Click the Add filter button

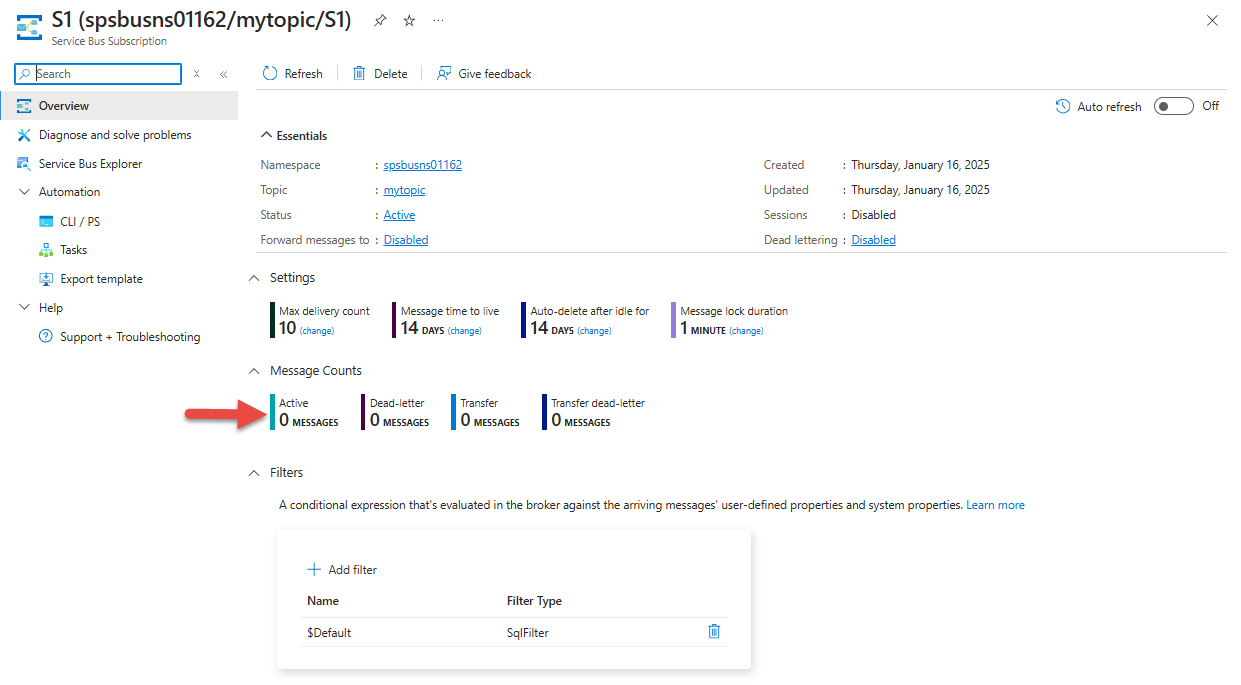point(342,570)
